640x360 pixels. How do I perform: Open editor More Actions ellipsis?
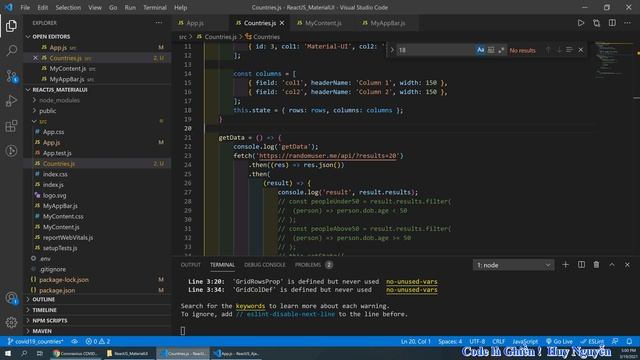tap(627, 23)
